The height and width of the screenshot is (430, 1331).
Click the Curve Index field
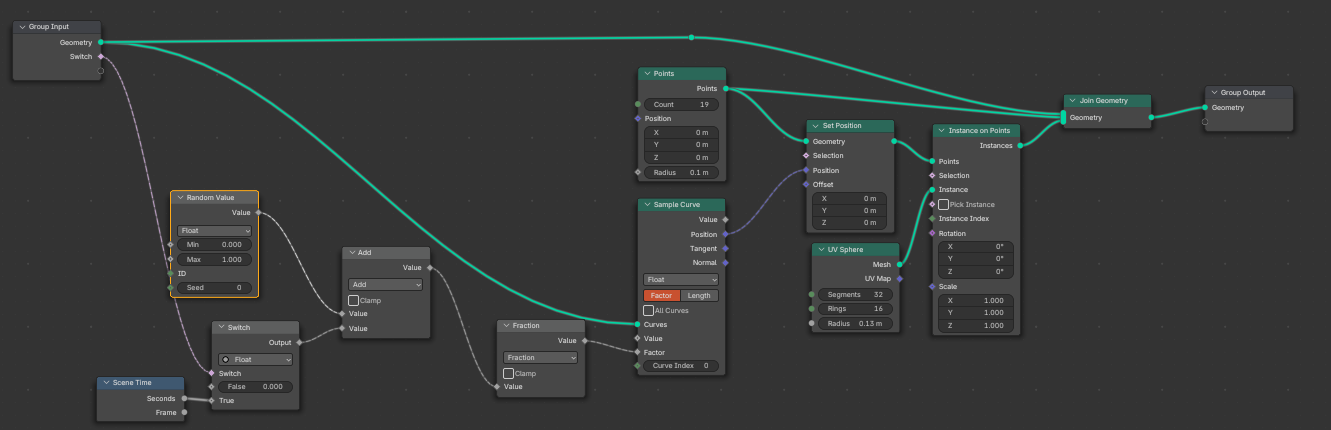click(681, 366)
